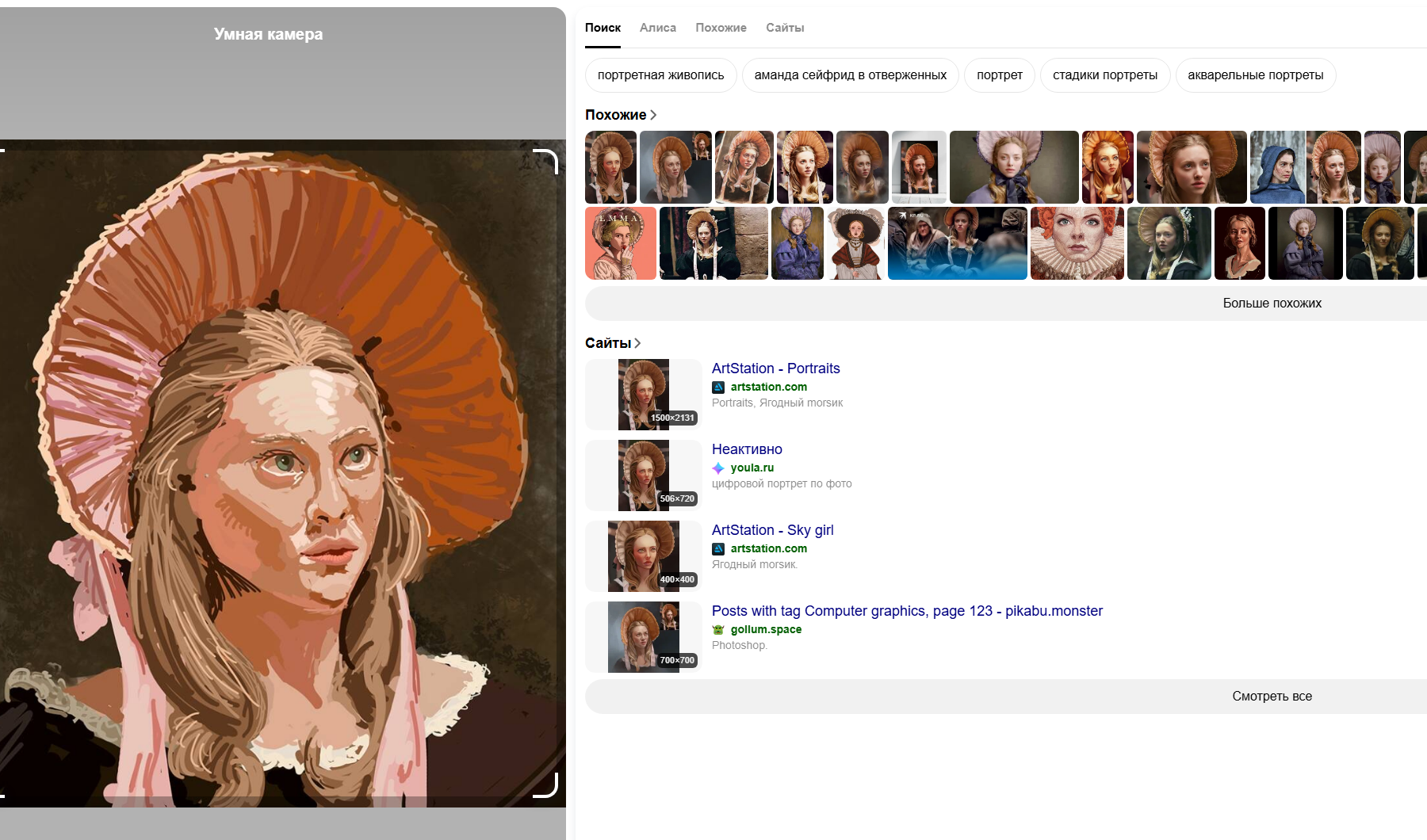Open the Алиса tab
1427x840 pixels.
pyautogui.click(x=658, y=28)
